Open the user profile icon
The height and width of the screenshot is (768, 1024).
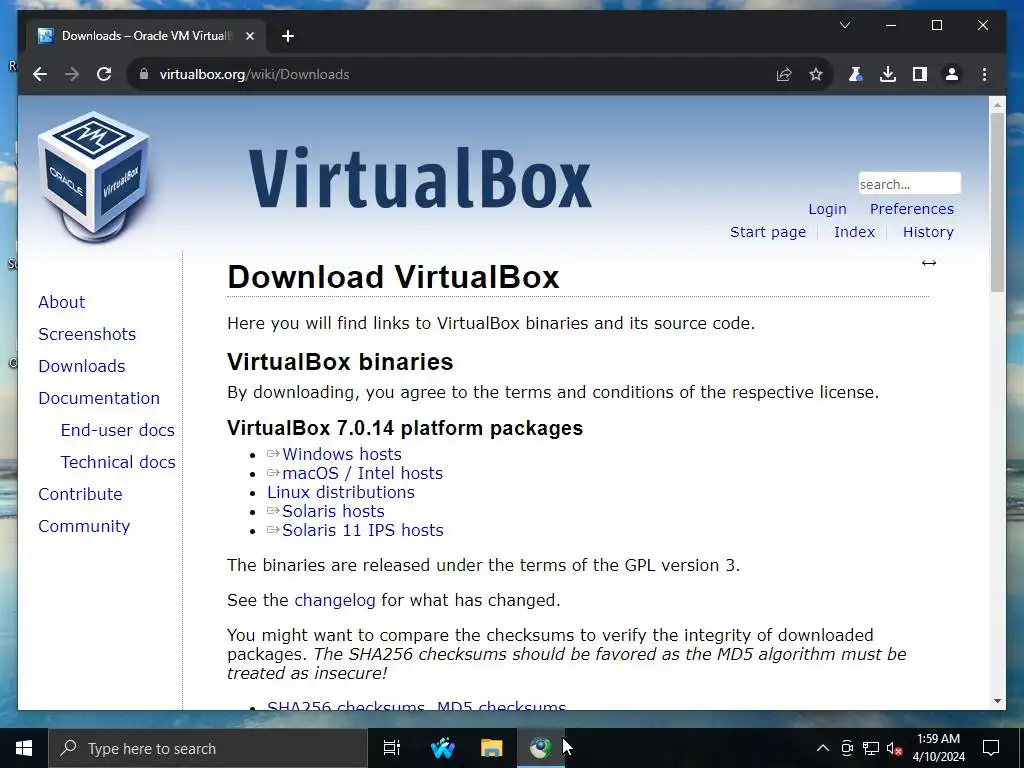(x=952, y=74)
